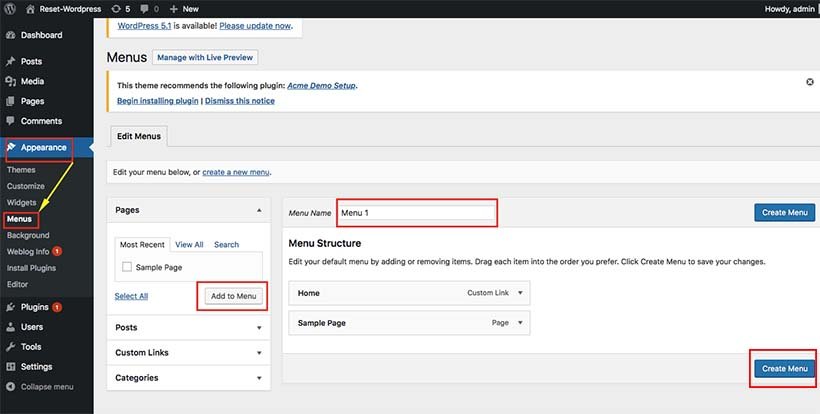Image resolution: width=820 pixels, height=414 pixels.
Task: Select the Search tab in Pages panel
Action: [x=226, y=245]
